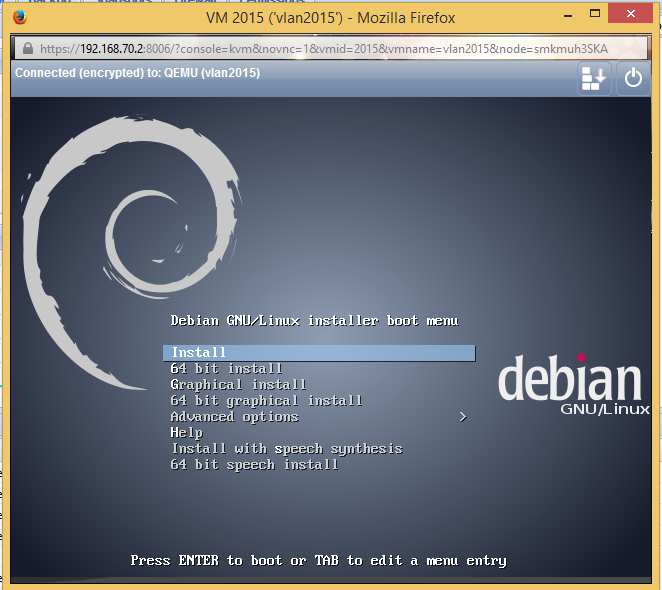Viewport: 662px width, 590px height.
Task: Expand the Advanced options submenu arrow
Action: (463, 417)
